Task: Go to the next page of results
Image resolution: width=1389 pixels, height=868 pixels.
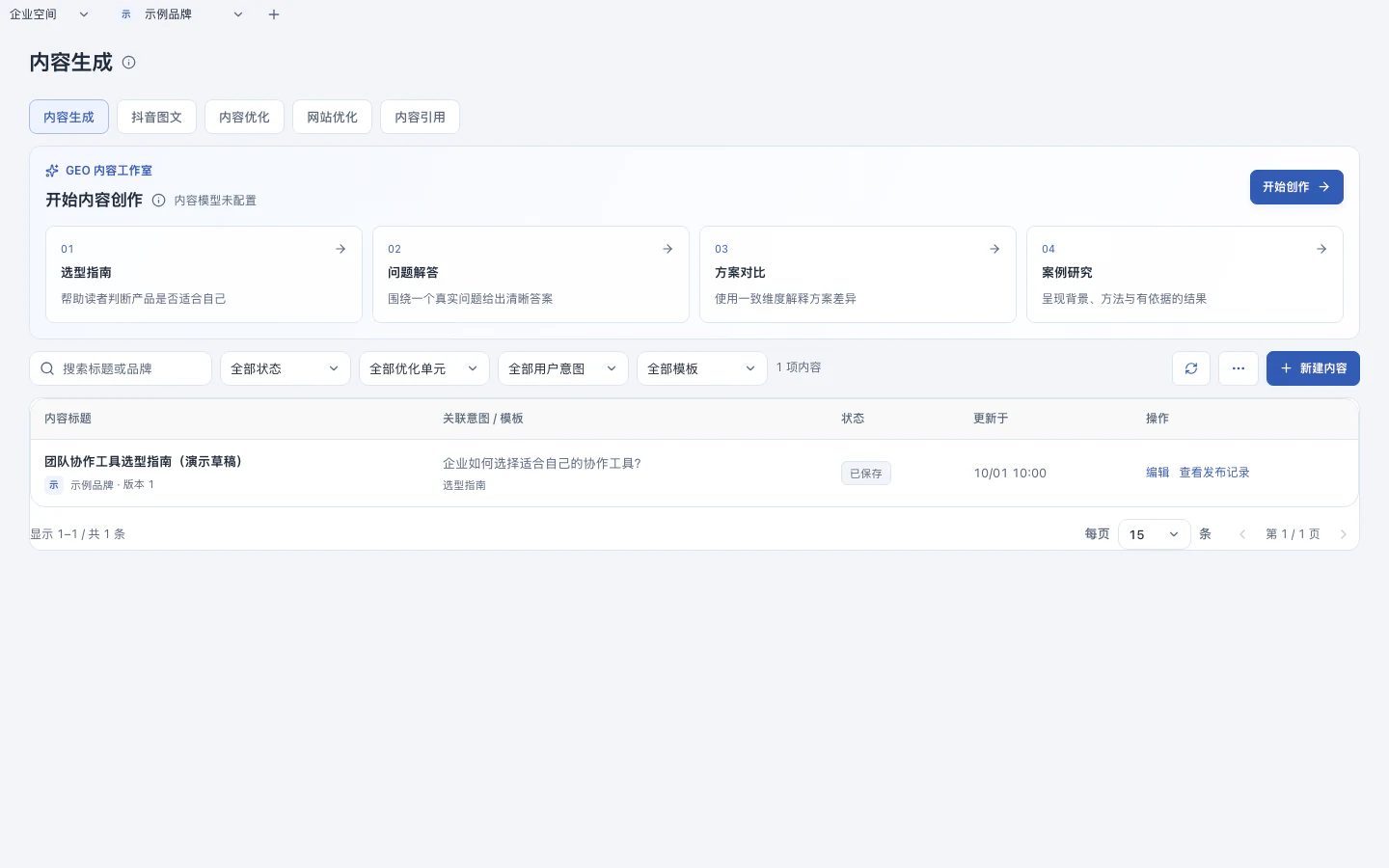Action: [1343, 534]
